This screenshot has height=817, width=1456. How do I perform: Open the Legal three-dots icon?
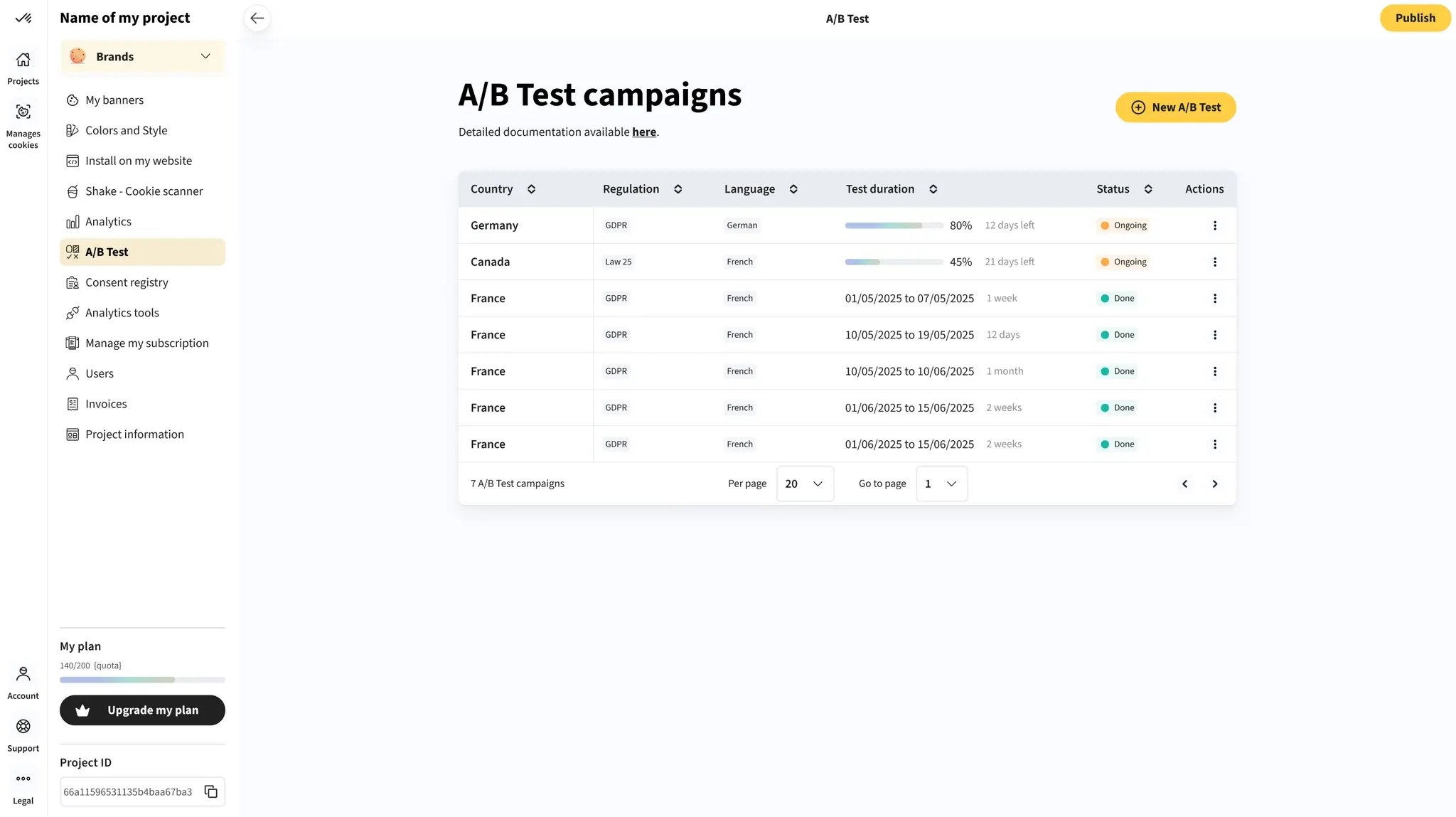(23, 779)
